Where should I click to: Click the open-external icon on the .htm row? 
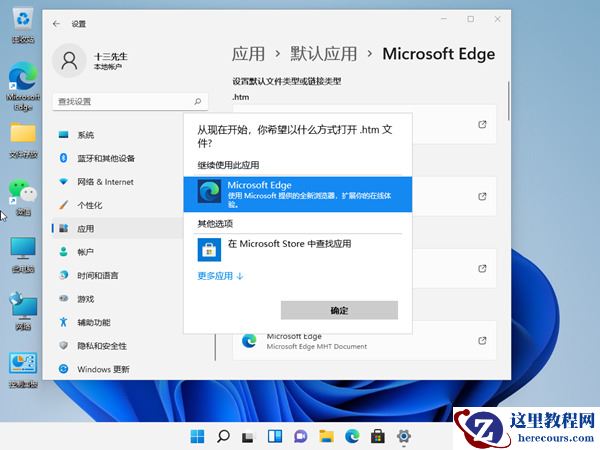pyautogui.click(x=482, y=124)
